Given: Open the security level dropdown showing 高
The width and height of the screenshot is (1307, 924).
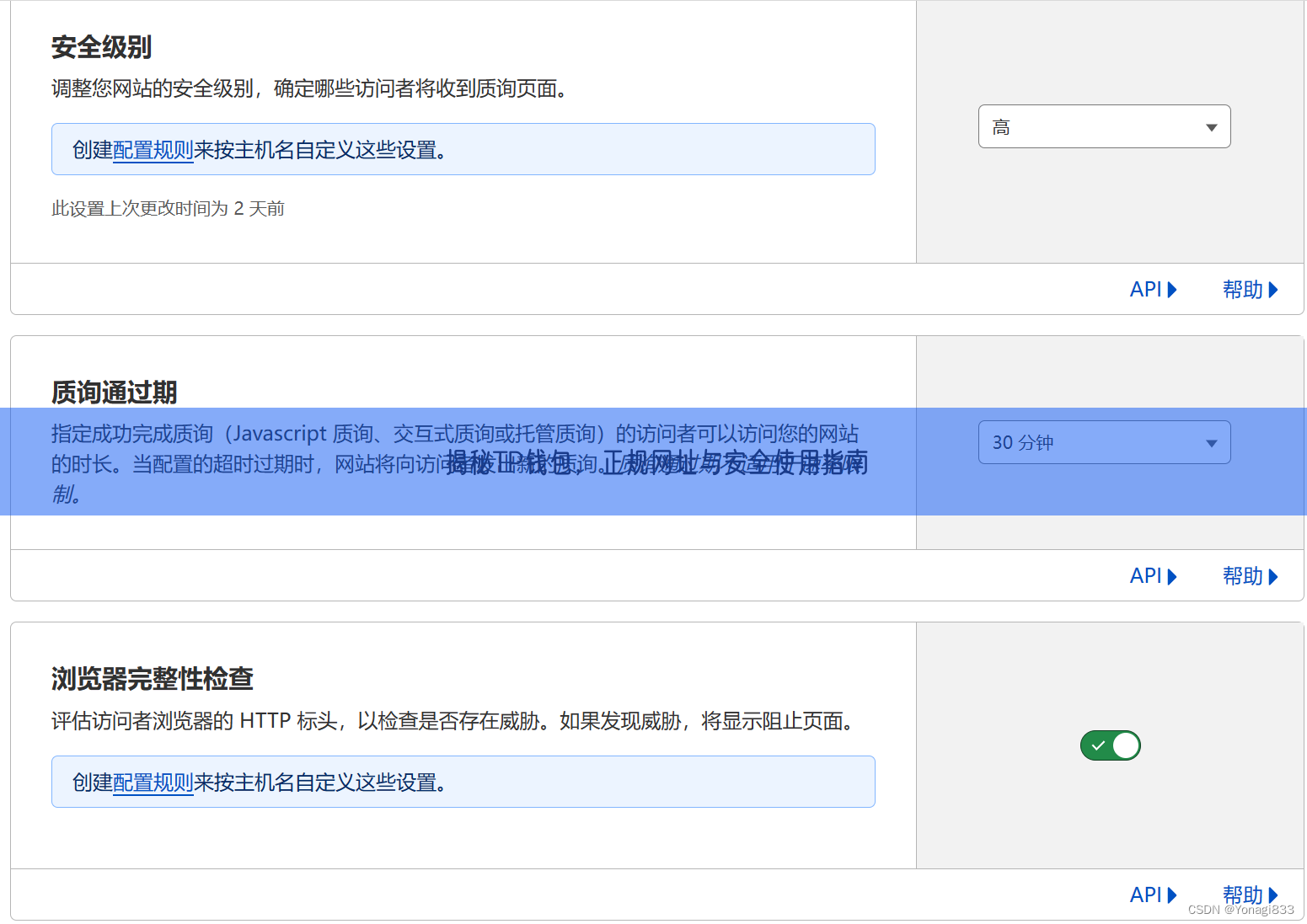Looking at the screenshot, I should 1104,126.
